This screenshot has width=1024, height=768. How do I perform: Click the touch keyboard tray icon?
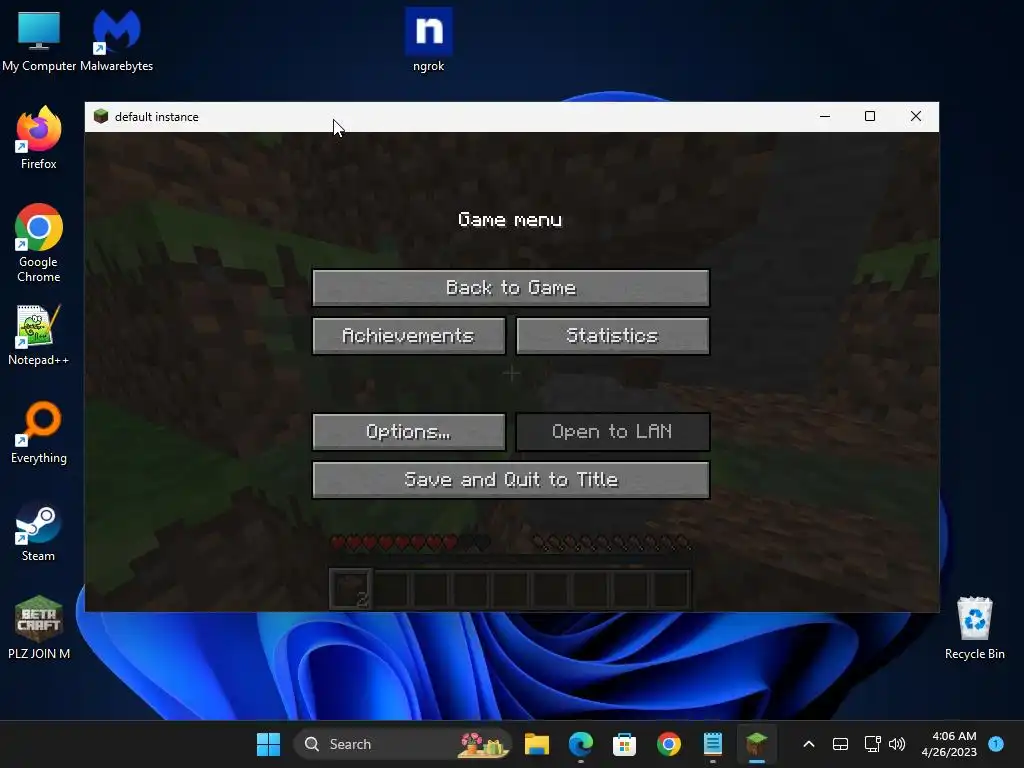(840, 744)
